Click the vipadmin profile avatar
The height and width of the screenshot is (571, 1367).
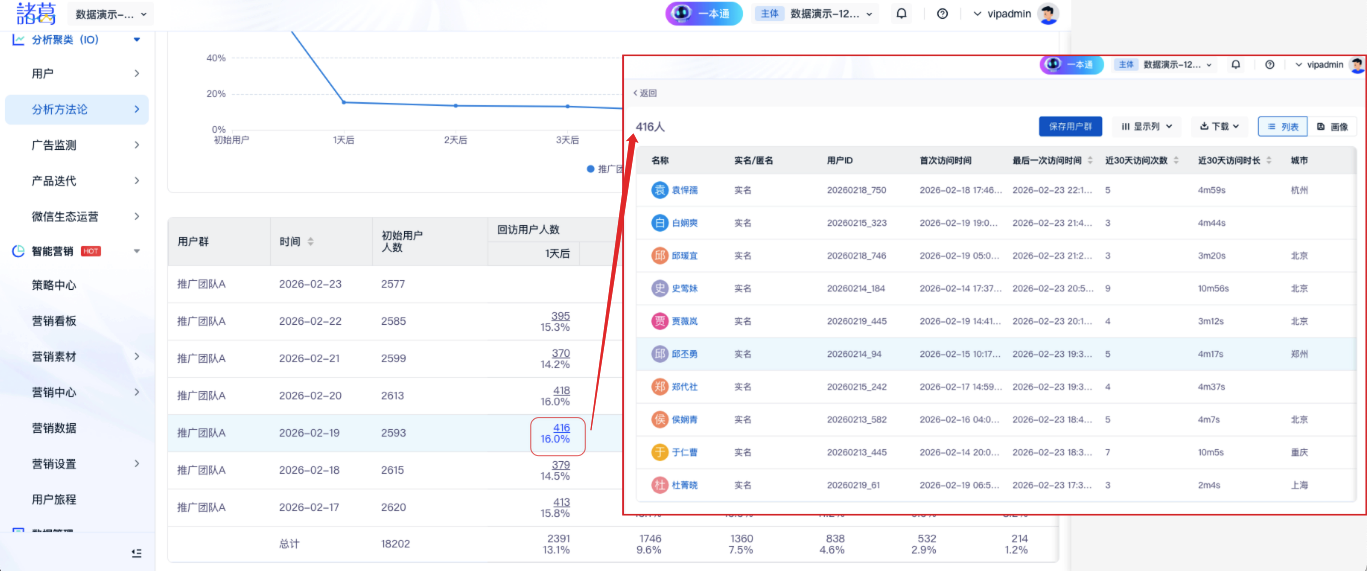click(1048, 14)
